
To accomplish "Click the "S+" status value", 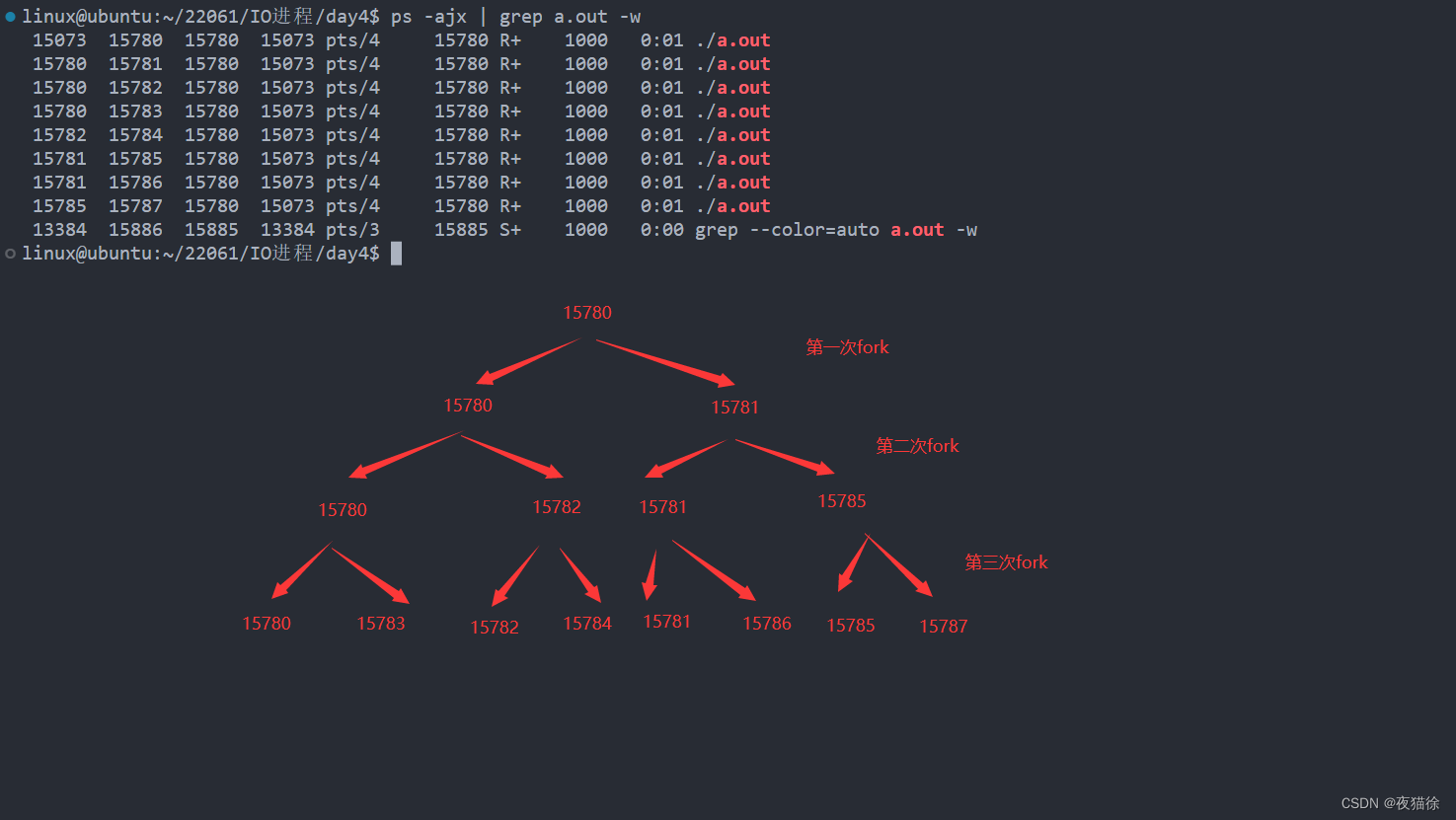I will (510, 230).
